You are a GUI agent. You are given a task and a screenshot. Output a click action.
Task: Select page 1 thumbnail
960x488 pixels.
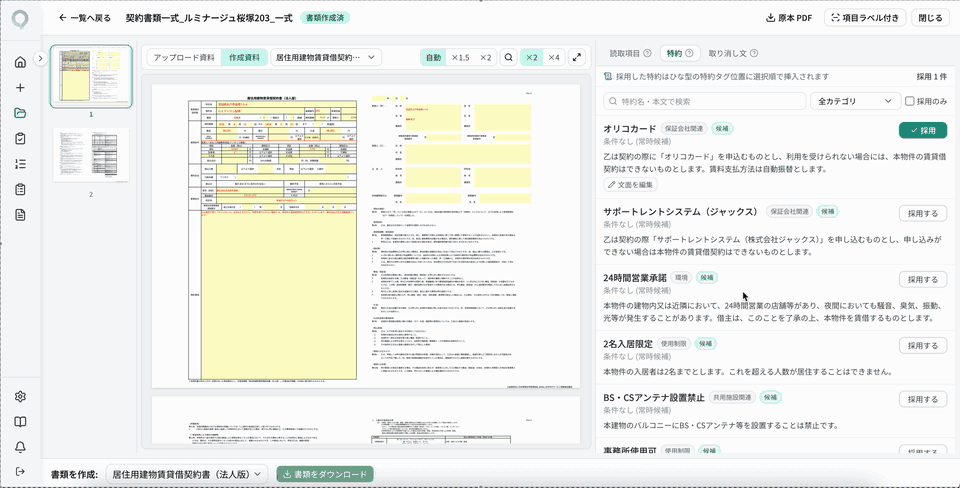click(x=91, y=76)
